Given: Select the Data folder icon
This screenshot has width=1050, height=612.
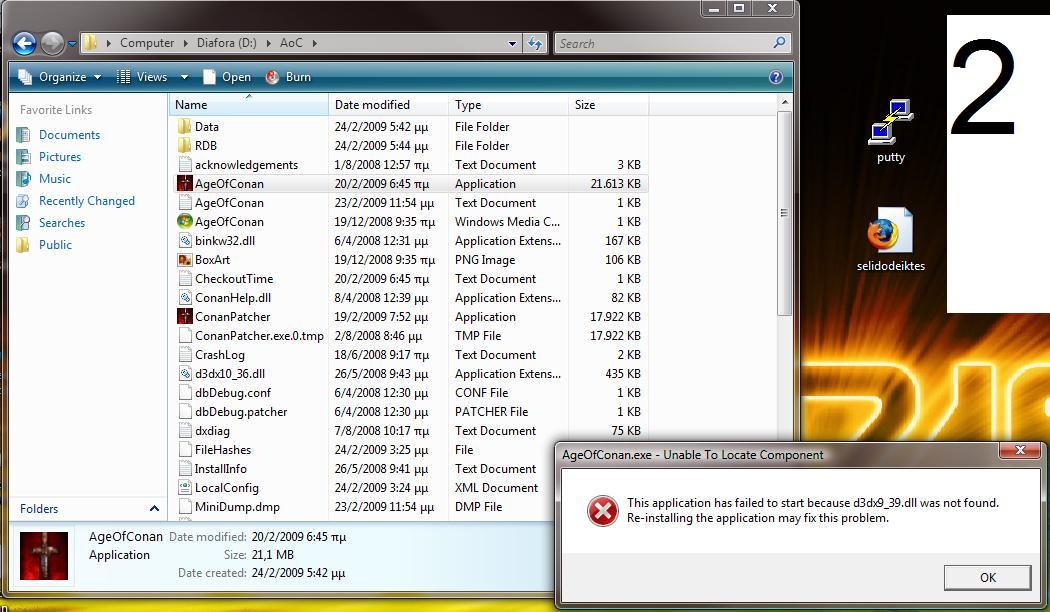Looking at the screenshot, I should pos(185,127).
